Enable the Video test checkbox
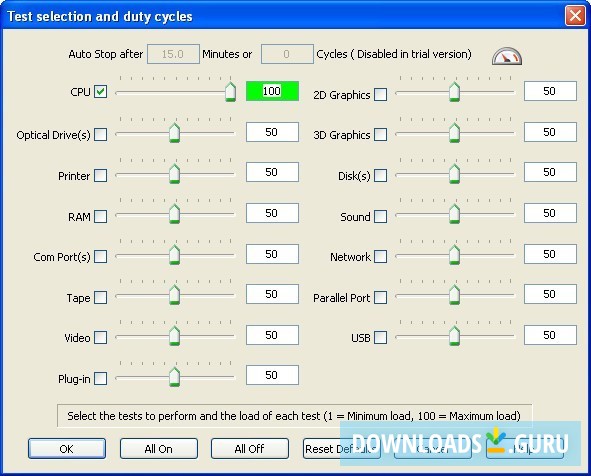Screen dimensions: 591x476 [100, 337]
